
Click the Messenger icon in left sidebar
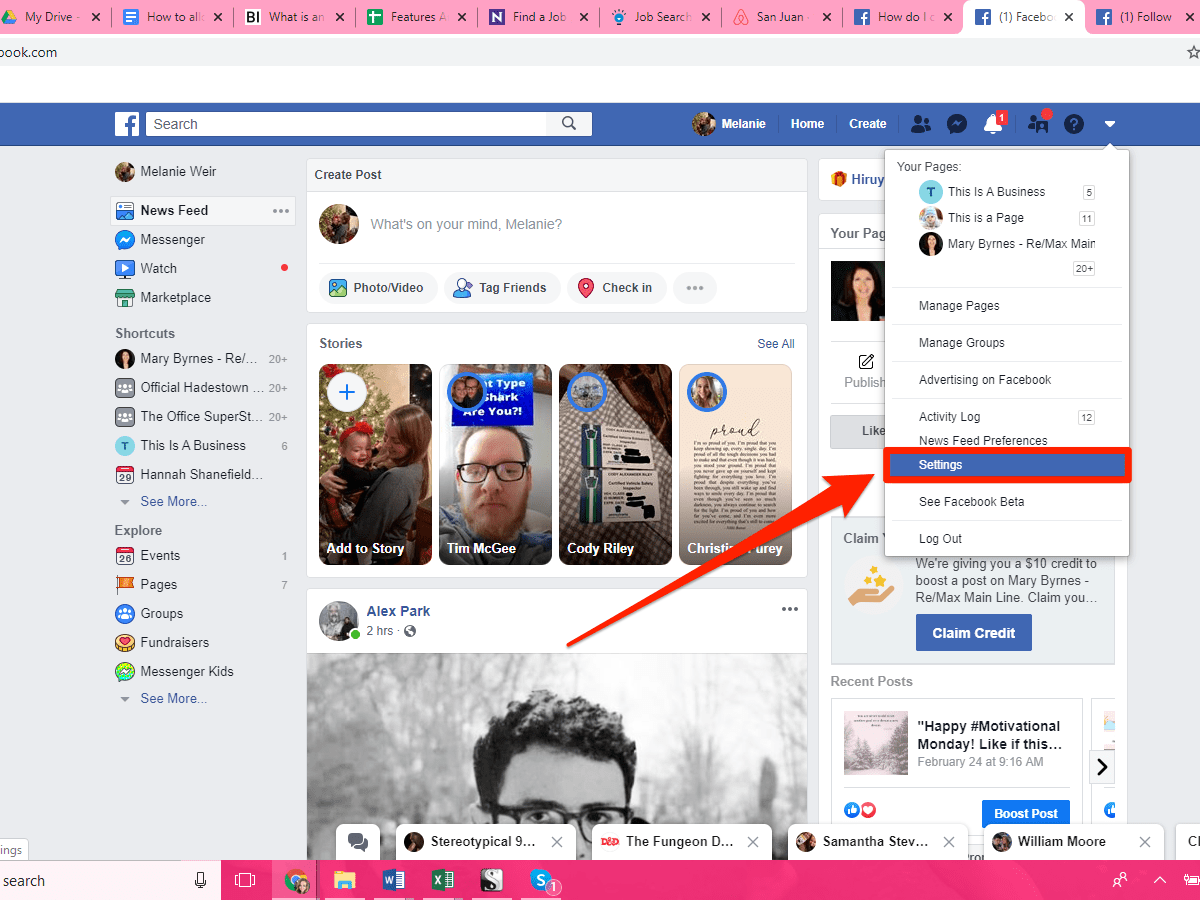pos(125,240)
